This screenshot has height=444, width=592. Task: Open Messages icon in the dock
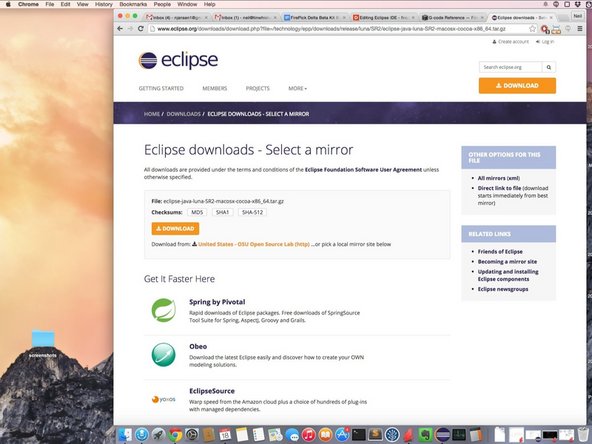pyautogui.click(x=292, y=435)
